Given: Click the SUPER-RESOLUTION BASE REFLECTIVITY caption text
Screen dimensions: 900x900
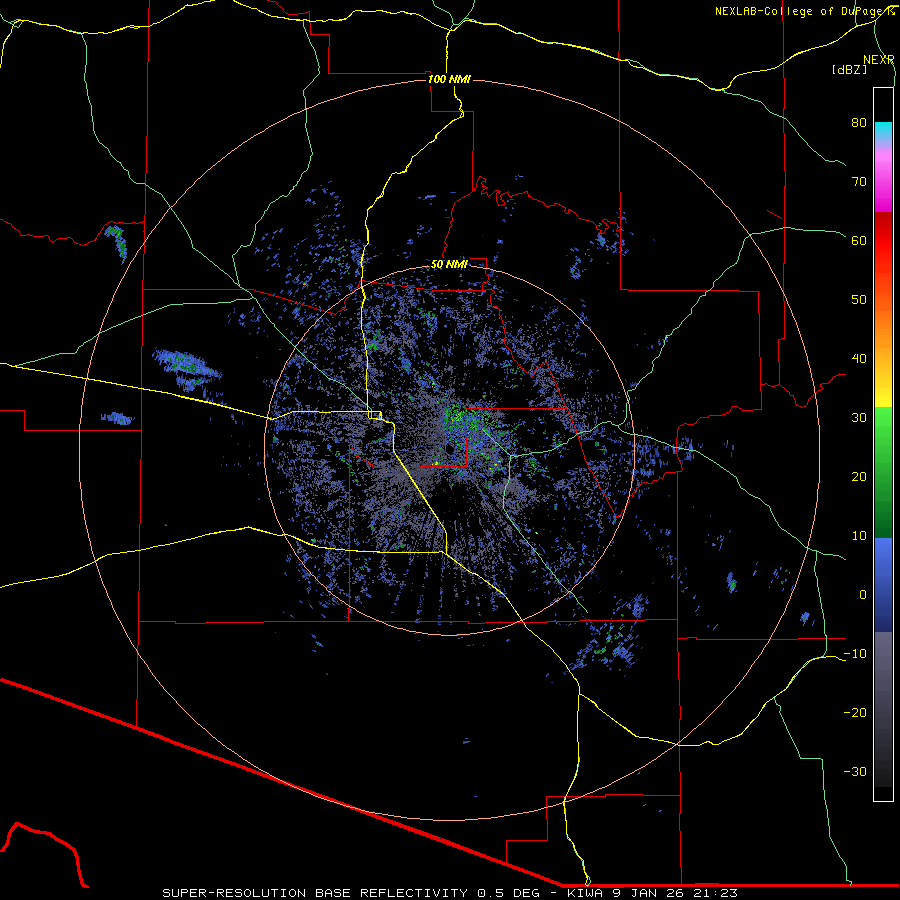Looking at the screenshot, I should pyautogui.click(x=315, y=893).
